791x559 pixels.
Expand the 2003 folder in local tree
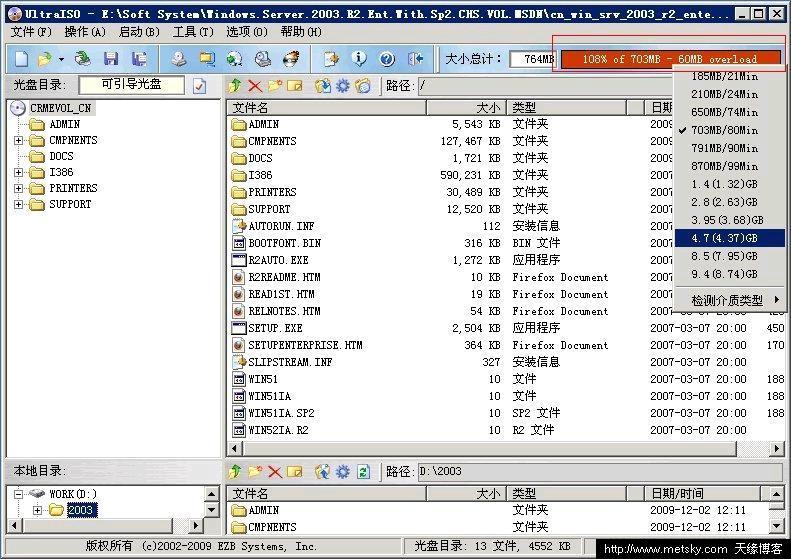pyautogui.click(x=37, y=511)
